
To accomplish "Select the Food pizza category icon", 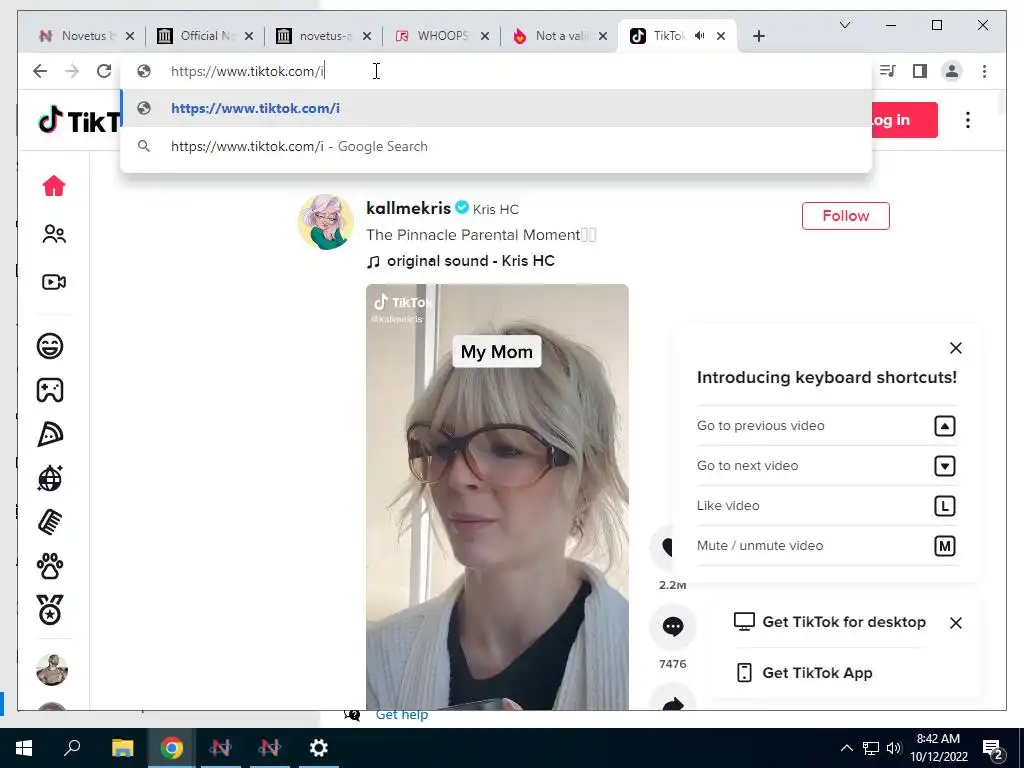I will point(50,434).
